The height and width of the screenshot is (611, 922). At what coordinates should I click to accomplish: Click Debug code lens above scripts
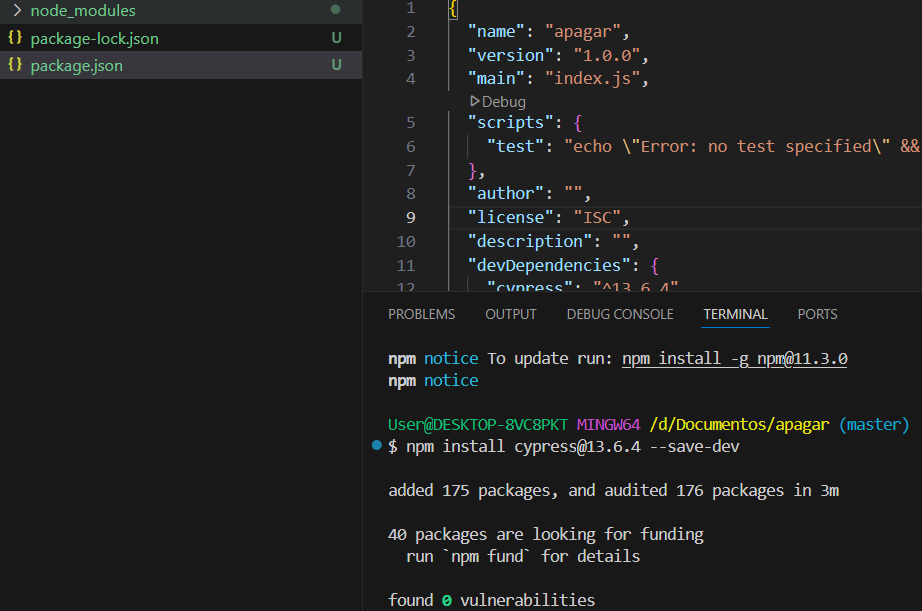[503, 102]
